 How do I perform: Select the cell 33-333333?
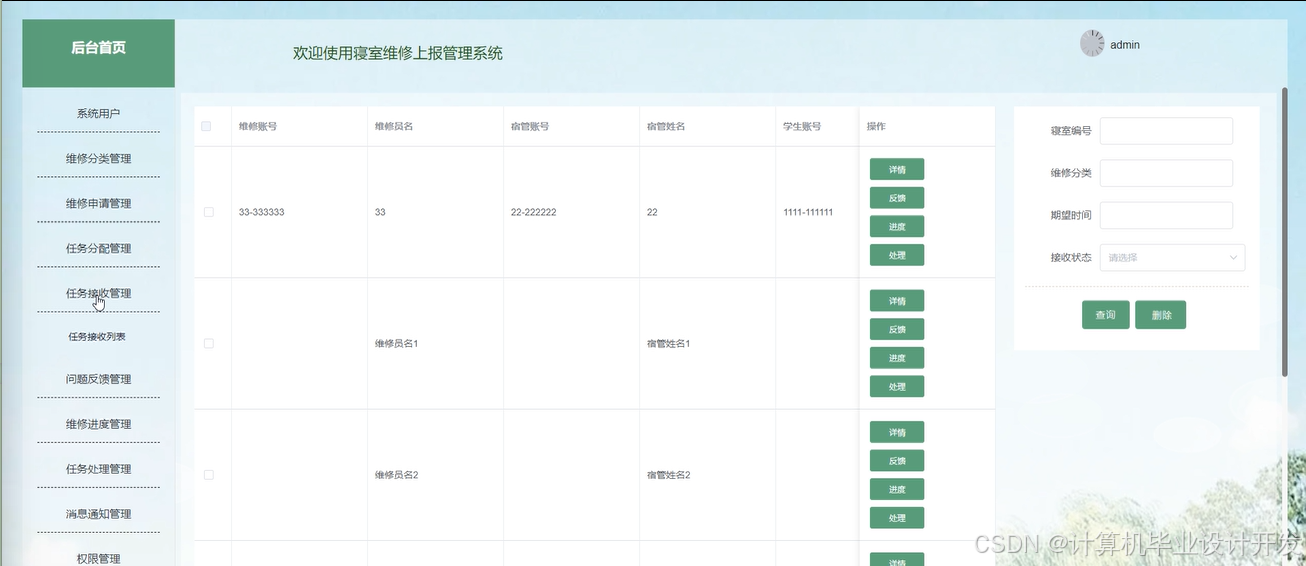pyautogui.click(x=262, y=213)
